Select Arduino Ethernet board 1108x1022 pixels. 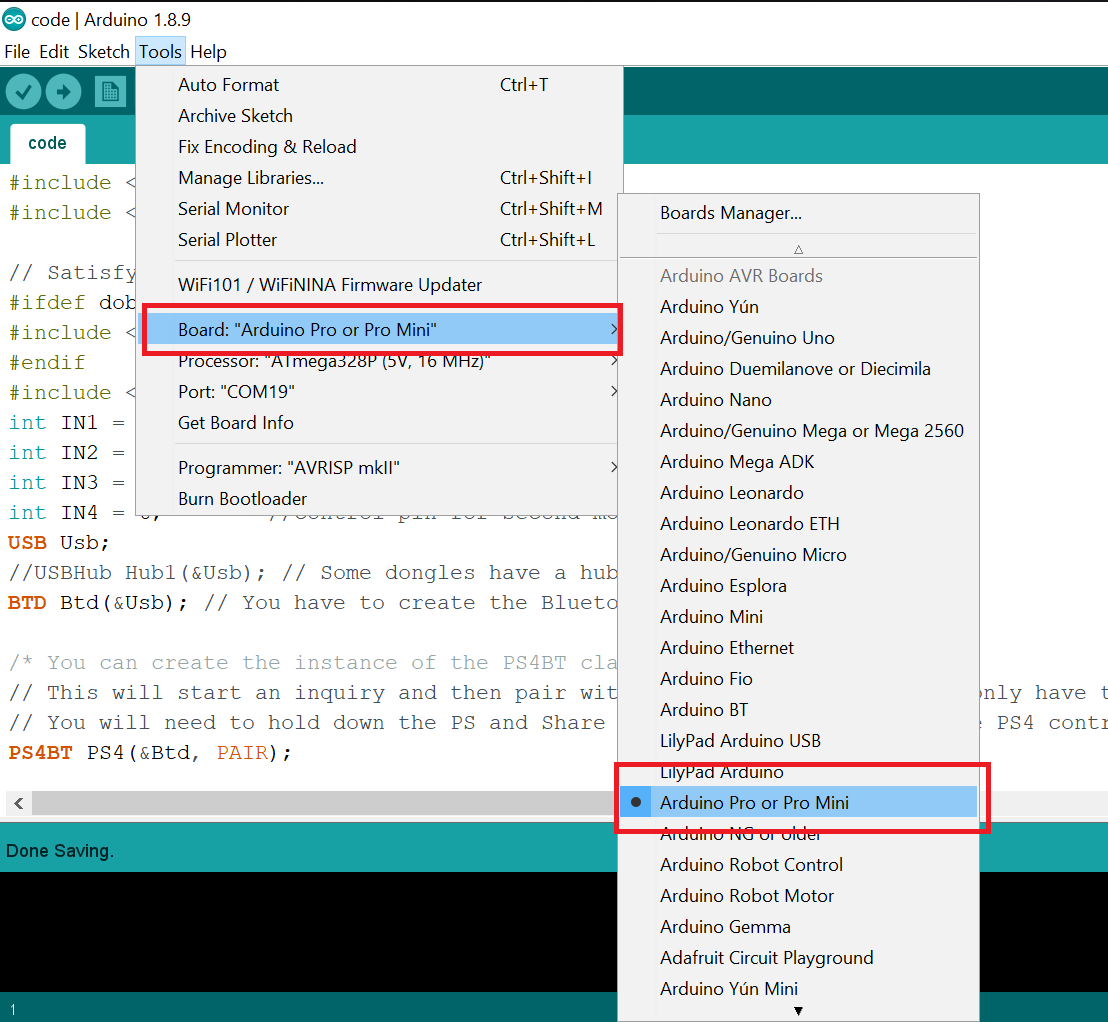click(x=798, y=648)
